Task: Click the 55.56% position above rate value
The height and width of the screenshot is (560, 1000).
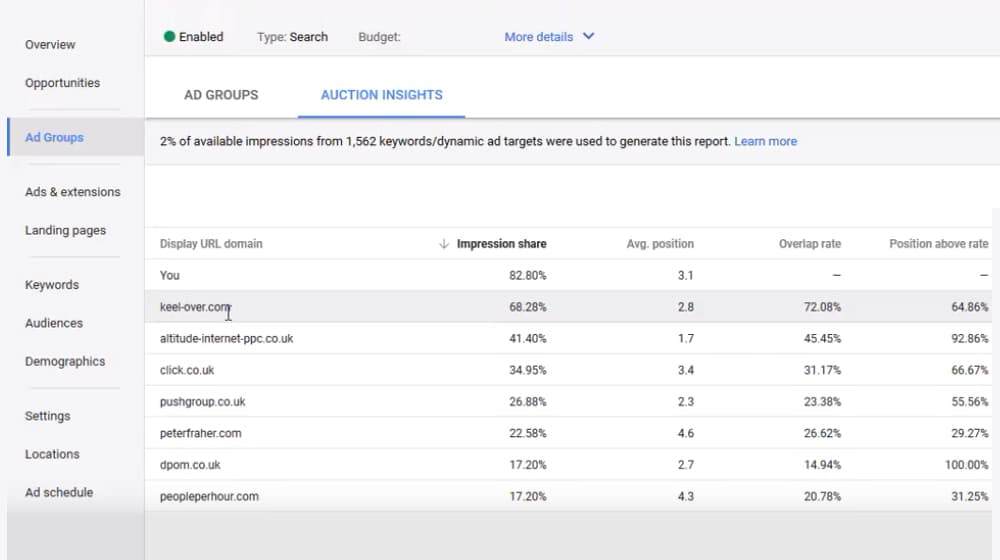Action: [969, 402]
